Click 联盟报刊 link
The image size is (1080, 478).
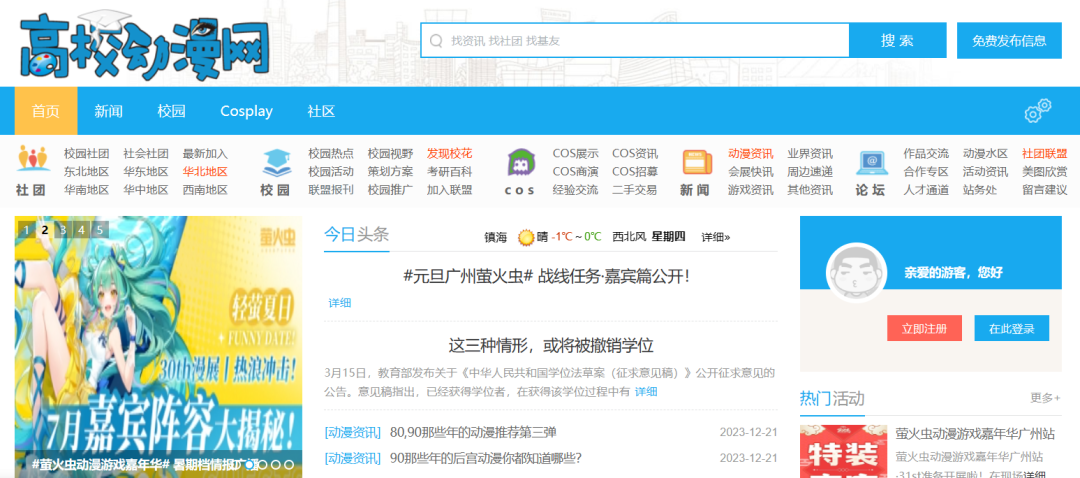coord(331,189)
